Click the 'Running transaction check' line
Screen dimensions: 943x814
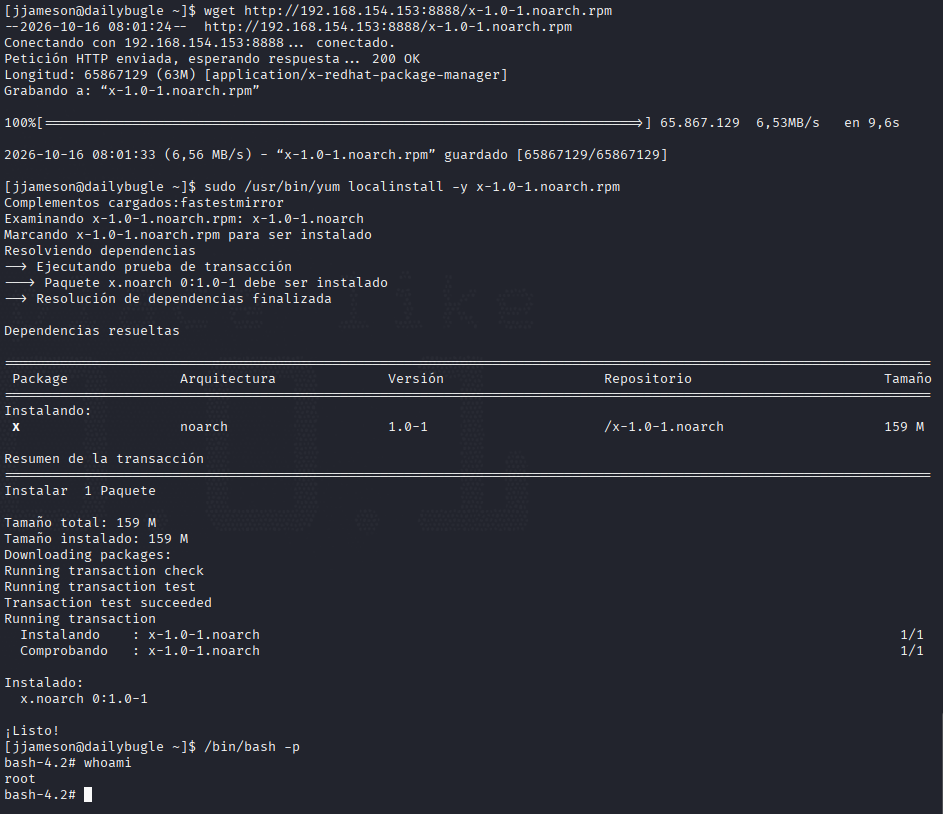[x=104, y=571]
